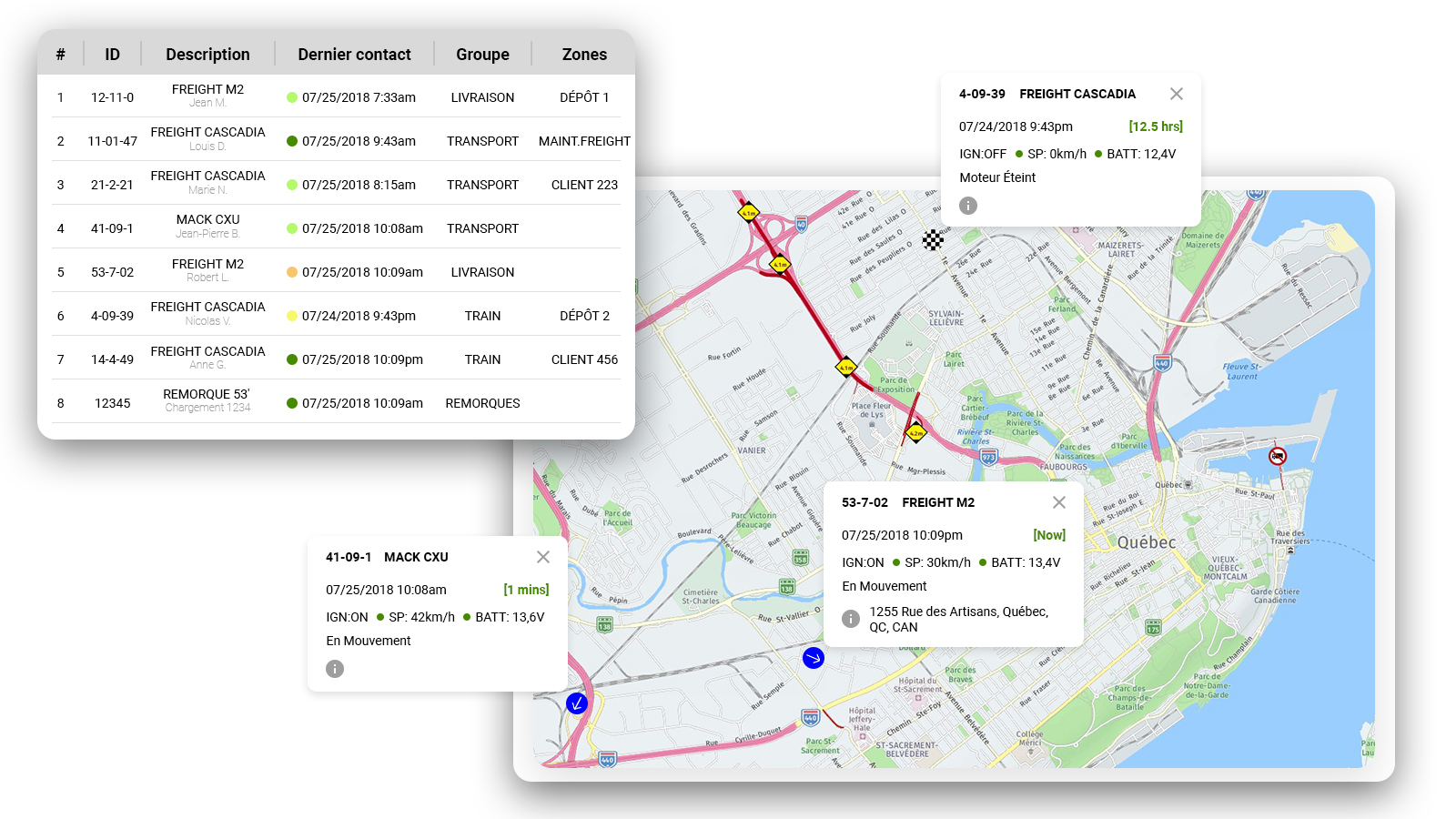Click the 14-4-49 vehicle ID in row 7
Screen dimensions: 1456x819
(x=112, y=359)
